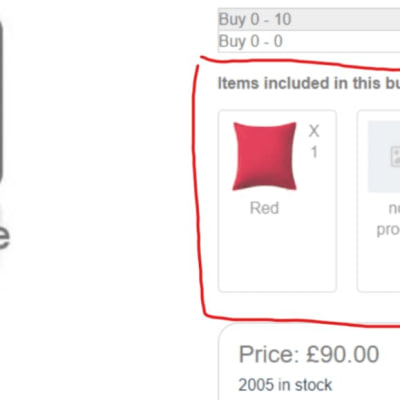400x400 pixels.
Task: Click the hand-drawn red outline's left edge
Action: 196,187
